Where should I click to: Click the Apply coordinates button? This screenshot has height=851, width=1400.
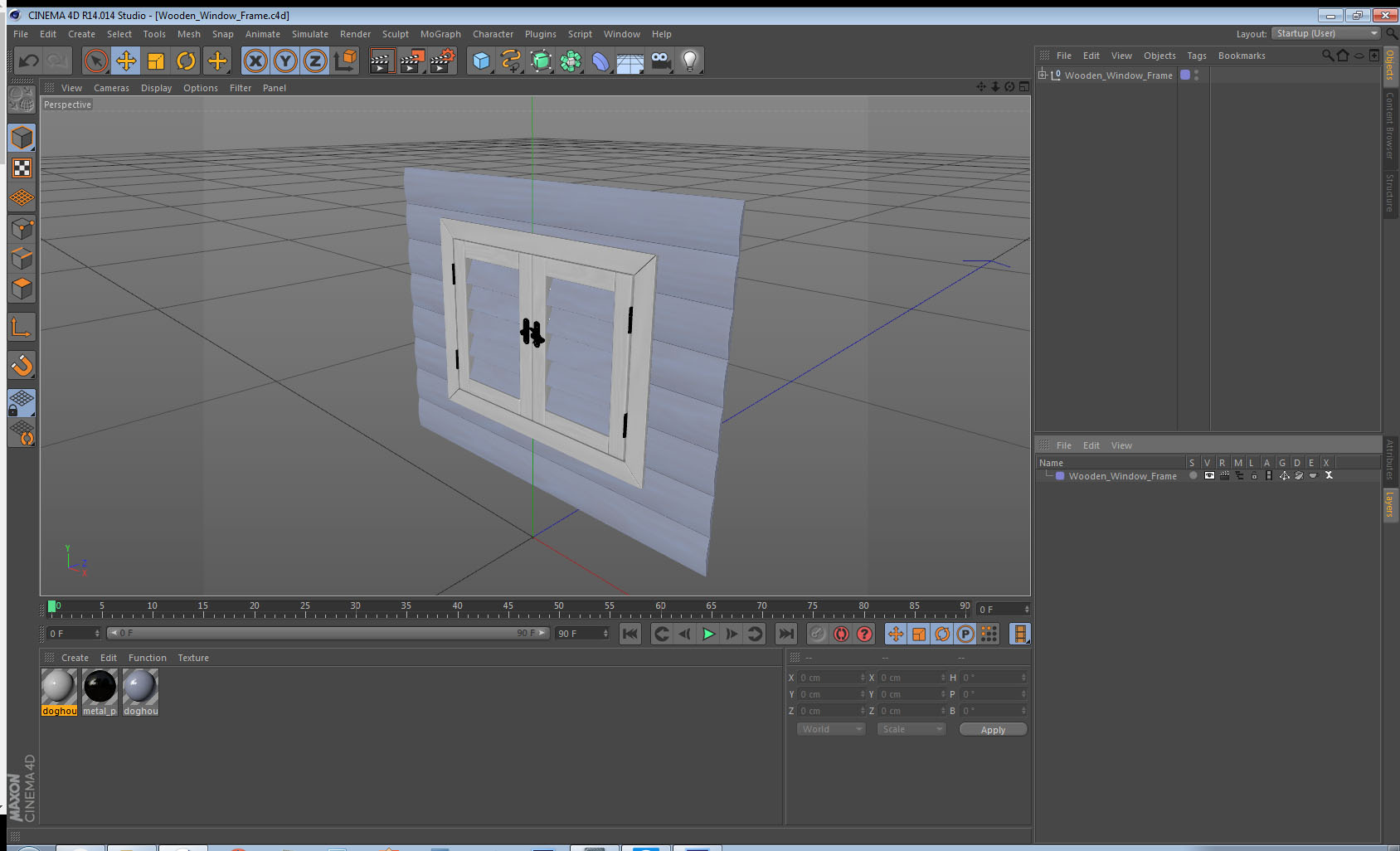[x=993, y=730]
